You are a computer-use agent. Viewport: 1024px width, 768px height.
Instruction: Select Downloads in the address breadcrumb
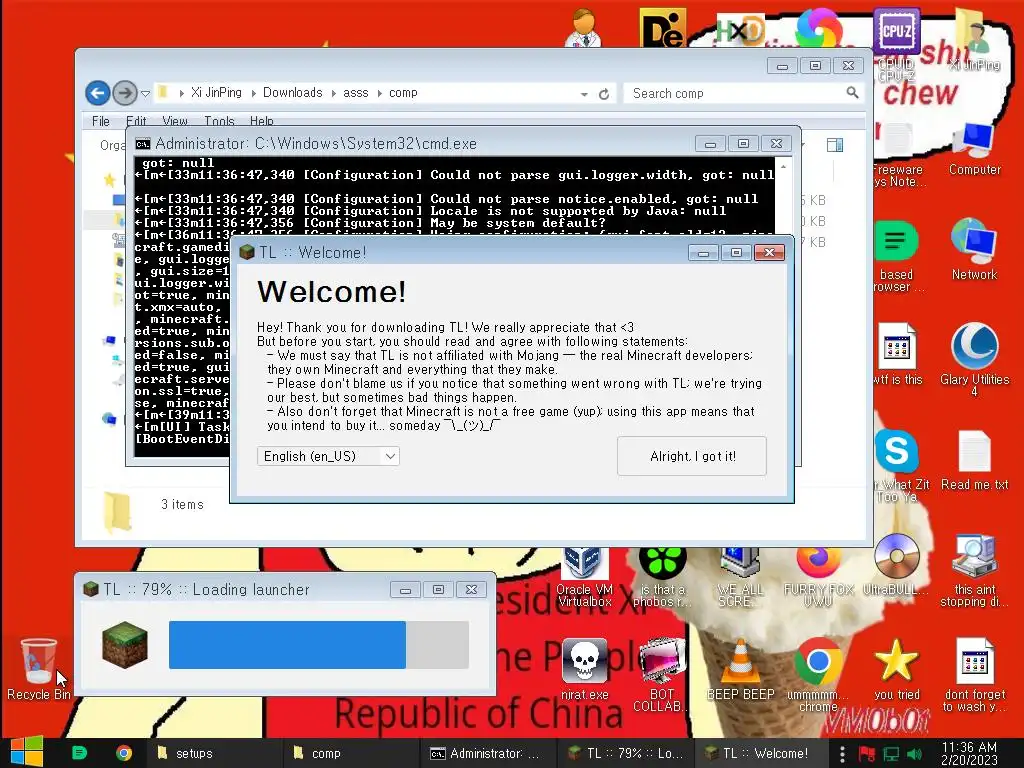tap(293, 93)
